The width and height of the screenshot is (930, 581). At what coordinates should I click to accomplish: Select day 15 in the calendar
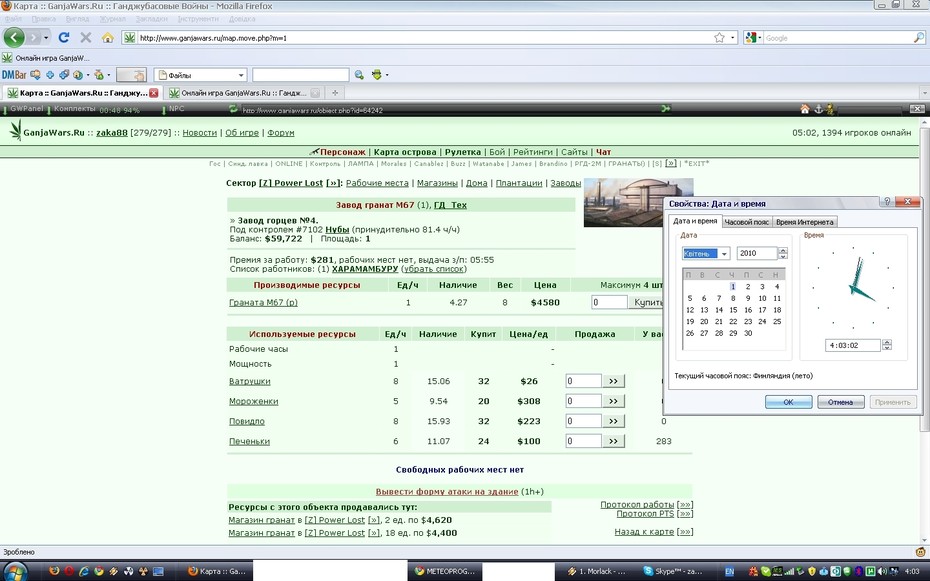[733, 309]
